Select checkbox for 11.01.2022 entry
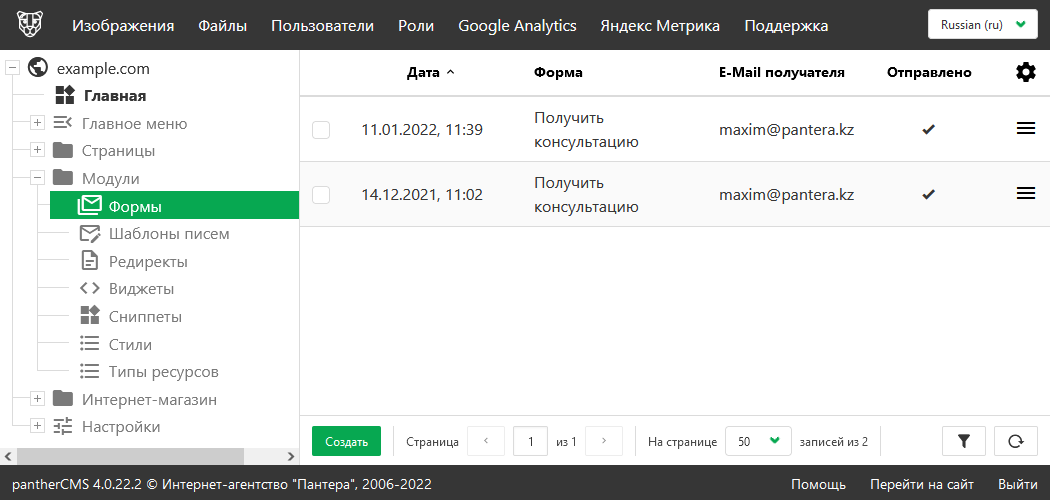1050x500 pixels. click(321, 130)
